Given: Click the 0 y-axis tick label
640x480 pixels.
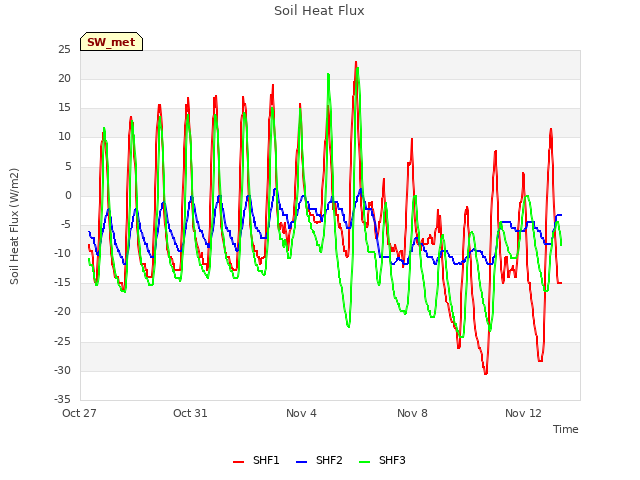Looking at the screenshot, I should coord(68,196).
